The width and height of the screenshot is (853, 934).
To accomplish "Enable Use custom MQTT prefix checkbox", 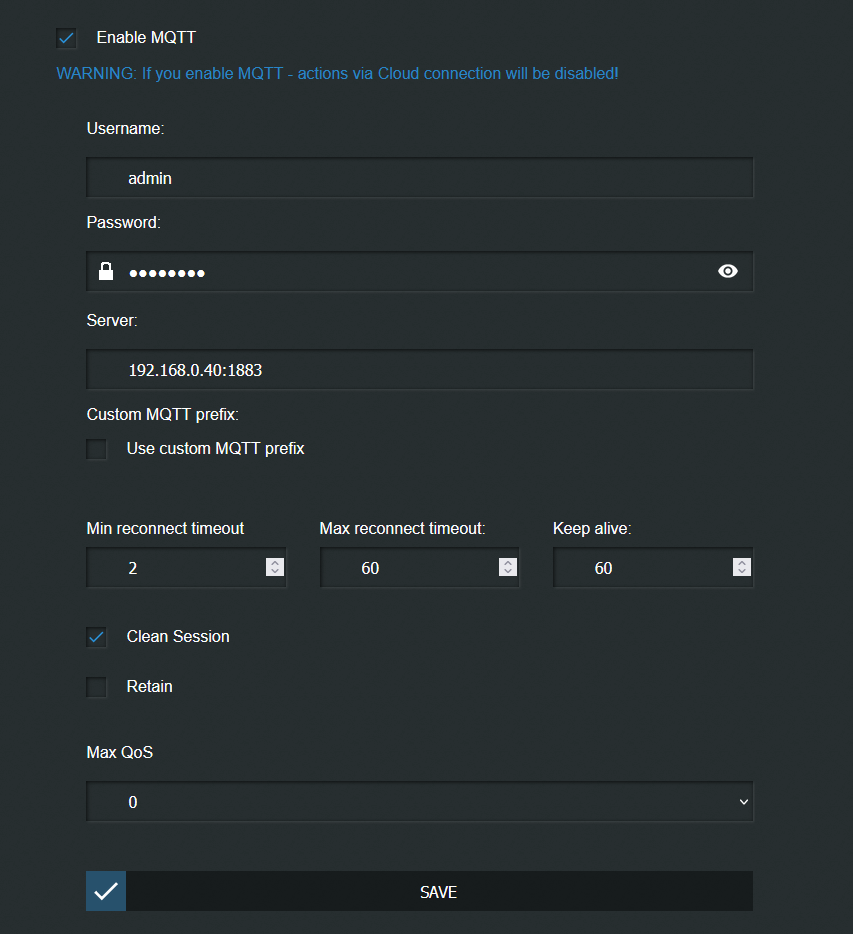I will coord(96,449).
